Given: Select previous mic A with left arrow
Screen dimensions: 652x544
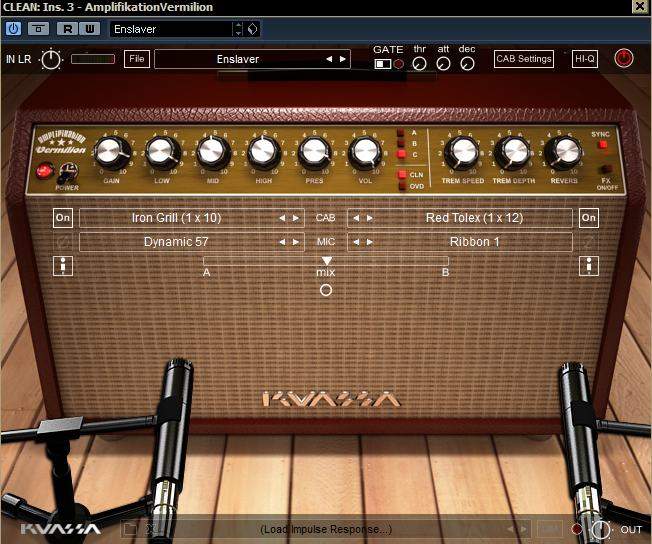Looking at the screenshot, I should pos(282,242).
